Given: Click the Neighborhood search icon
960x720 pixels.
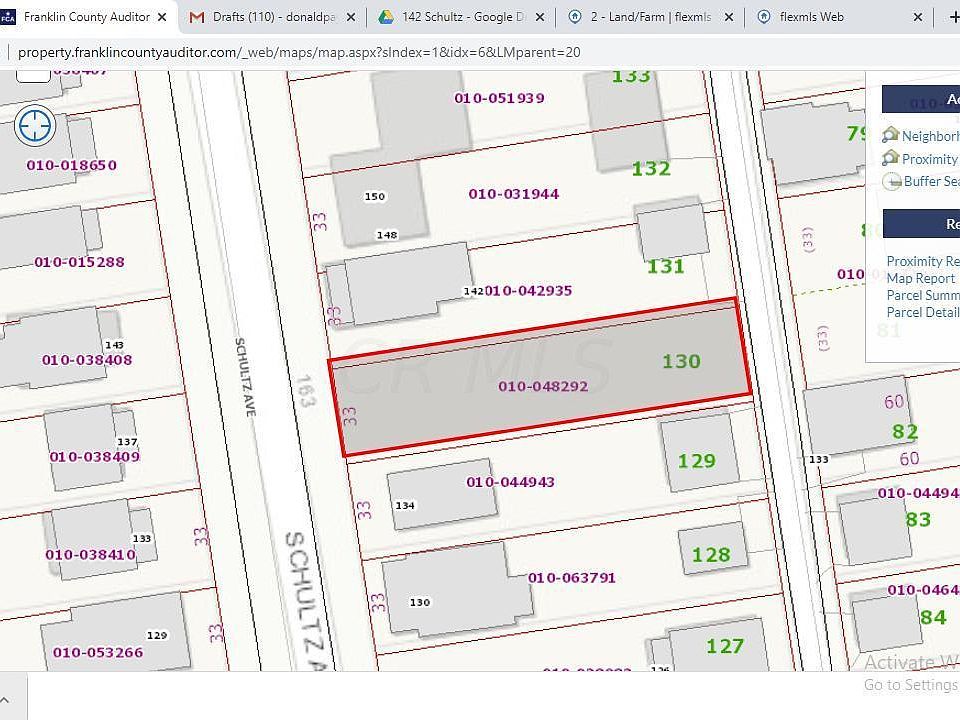Looking at the screenshot, I should pos(891,135).
